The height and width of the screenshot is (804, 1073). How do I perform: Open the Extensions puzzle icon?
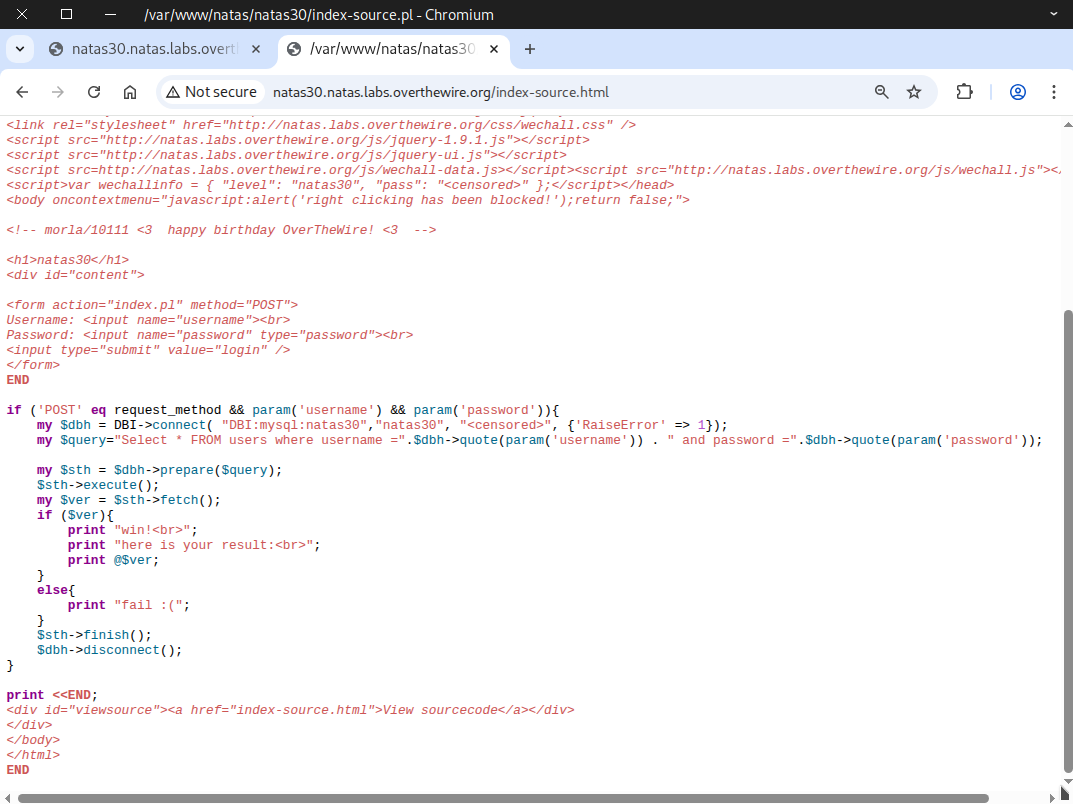tap(964, 92)
